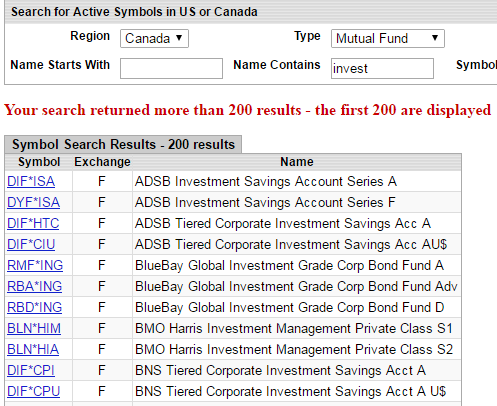Click the Symbol column header

[x=39, y=162]
